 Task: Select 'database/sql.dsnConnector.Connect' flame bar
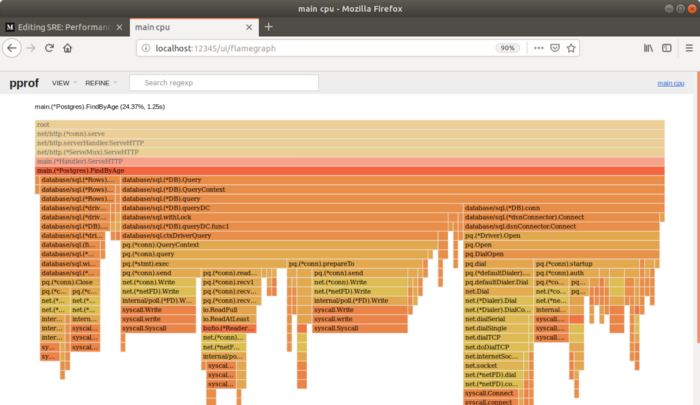[561, 226]
